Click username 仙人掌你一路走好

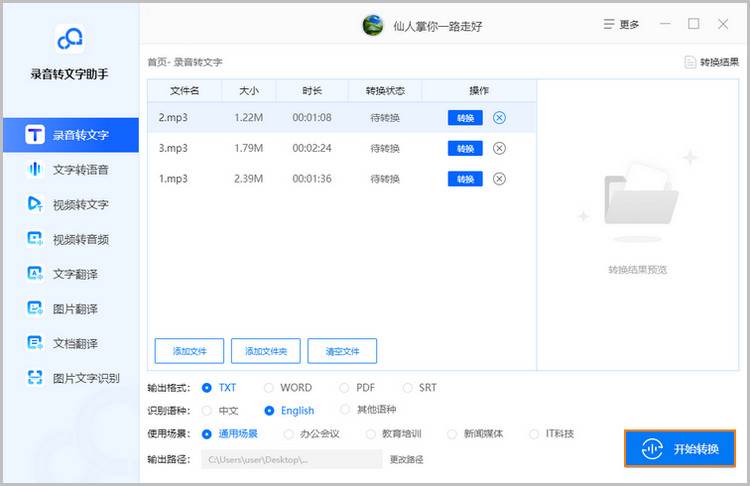(438, 26)
